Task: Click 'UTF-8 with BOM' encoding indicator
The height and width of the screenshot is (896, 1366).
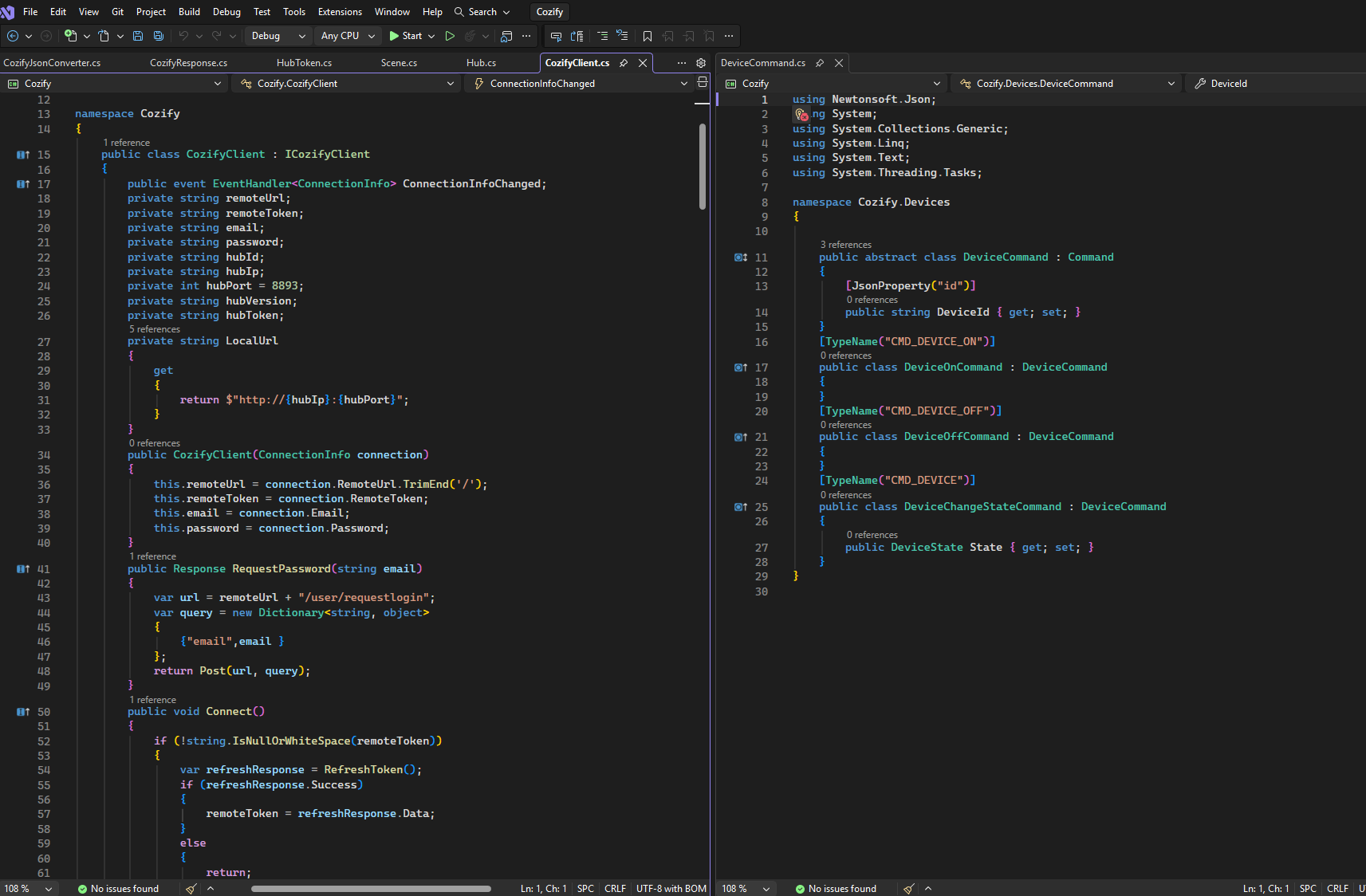Action: pos(671,889)
